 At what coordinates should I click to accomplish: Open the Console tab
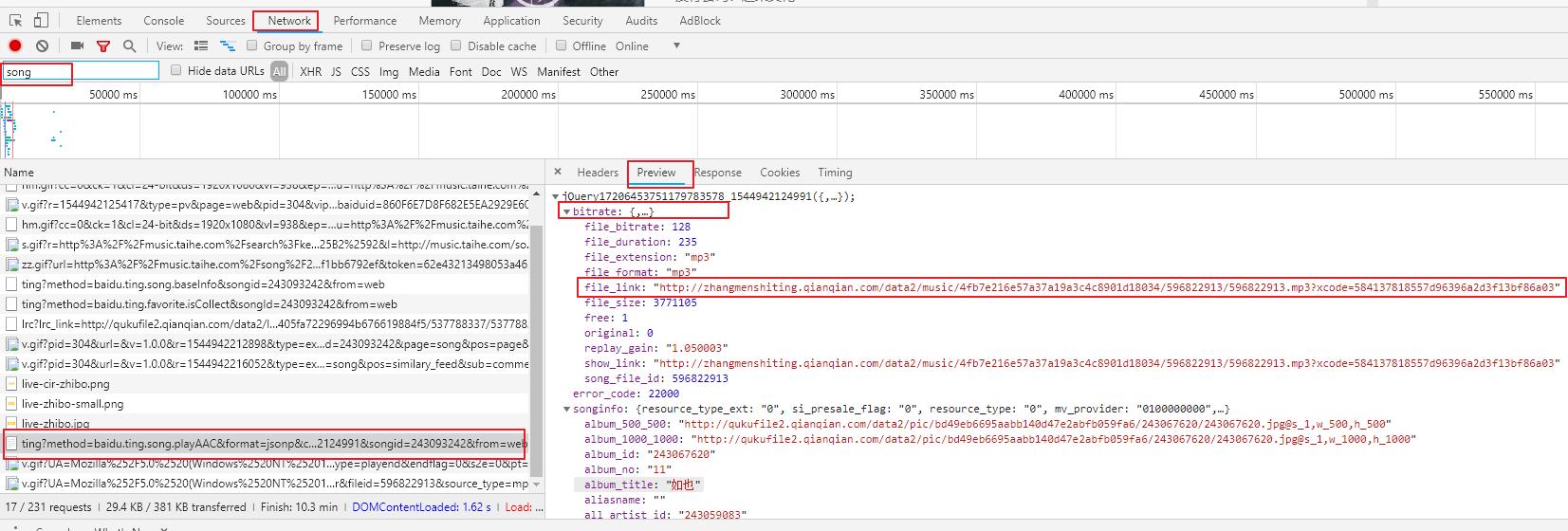[164, 20]
